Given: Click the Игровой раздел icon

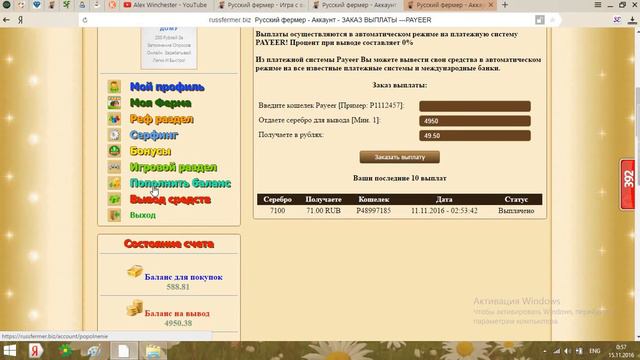Looking at the screenshot, I should [114, 167].
